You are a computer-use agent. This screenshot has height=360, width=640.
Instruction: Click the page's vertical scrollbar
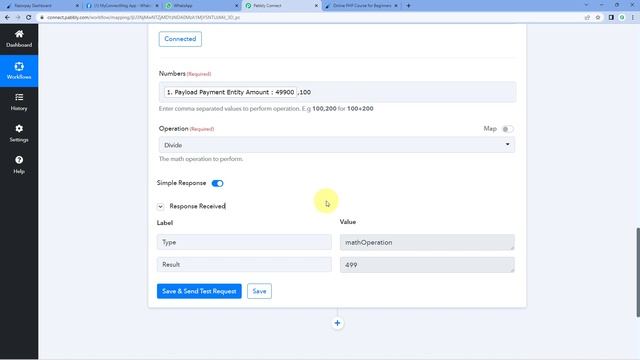[638, 272]
